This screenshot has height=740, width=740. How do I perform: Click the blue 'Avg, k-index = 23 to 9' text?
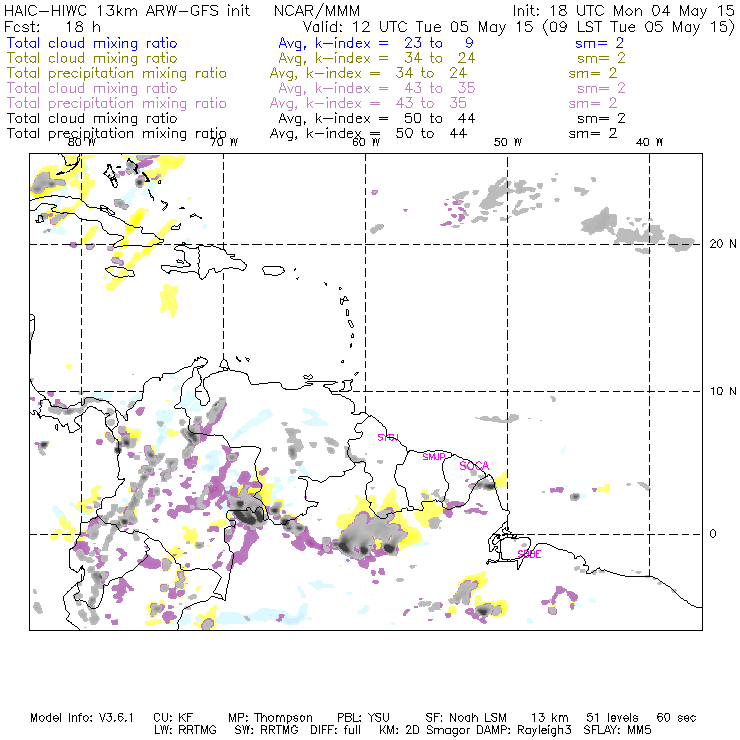click(x=376, y=43)
